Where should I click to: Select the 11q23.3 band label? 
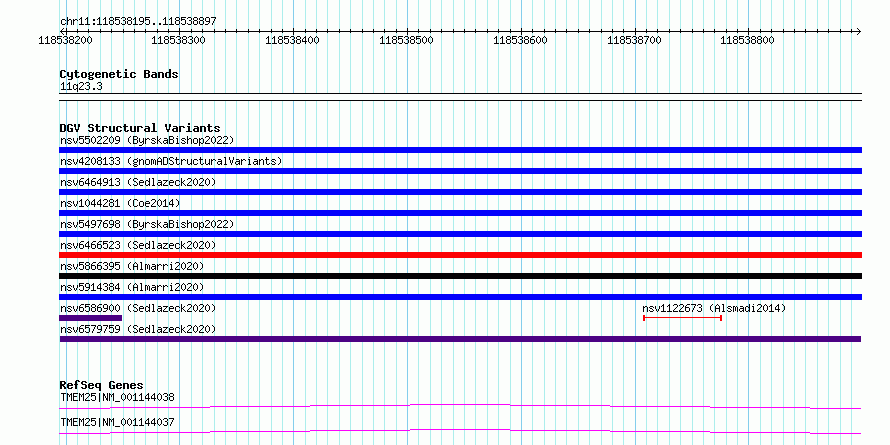pyautogui.click(x=81, y=86)
